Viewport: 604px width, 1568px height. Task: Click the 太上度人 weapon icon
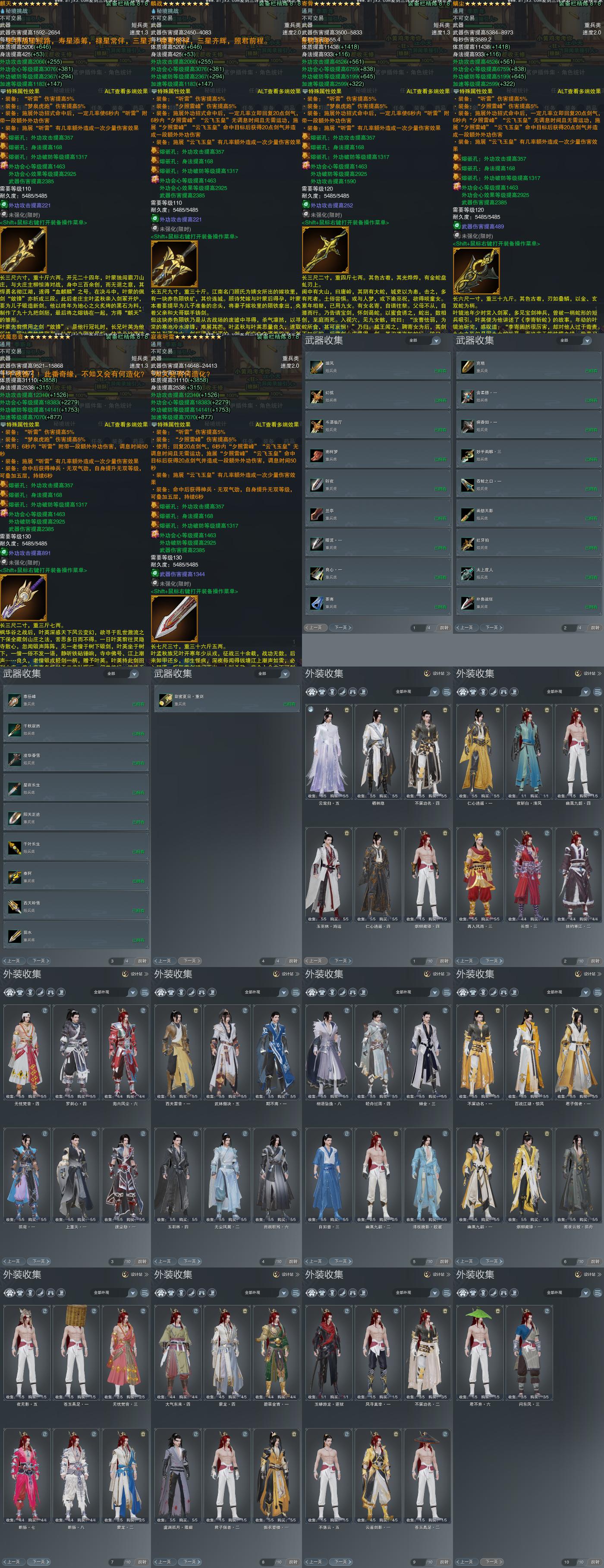[x=468, y=573]
